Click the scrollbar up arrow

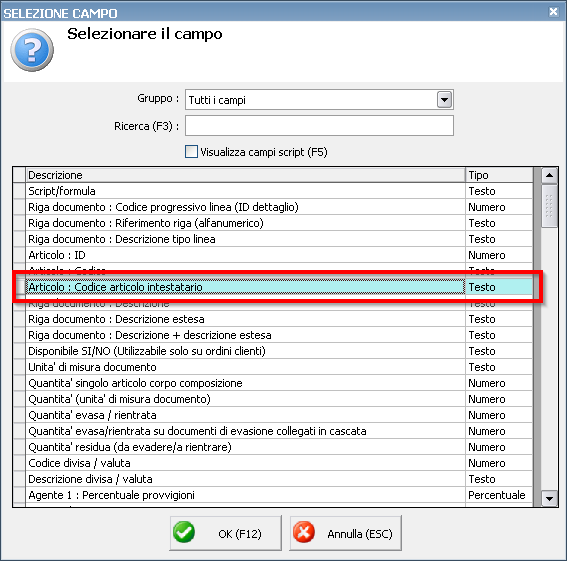point(549,175)
